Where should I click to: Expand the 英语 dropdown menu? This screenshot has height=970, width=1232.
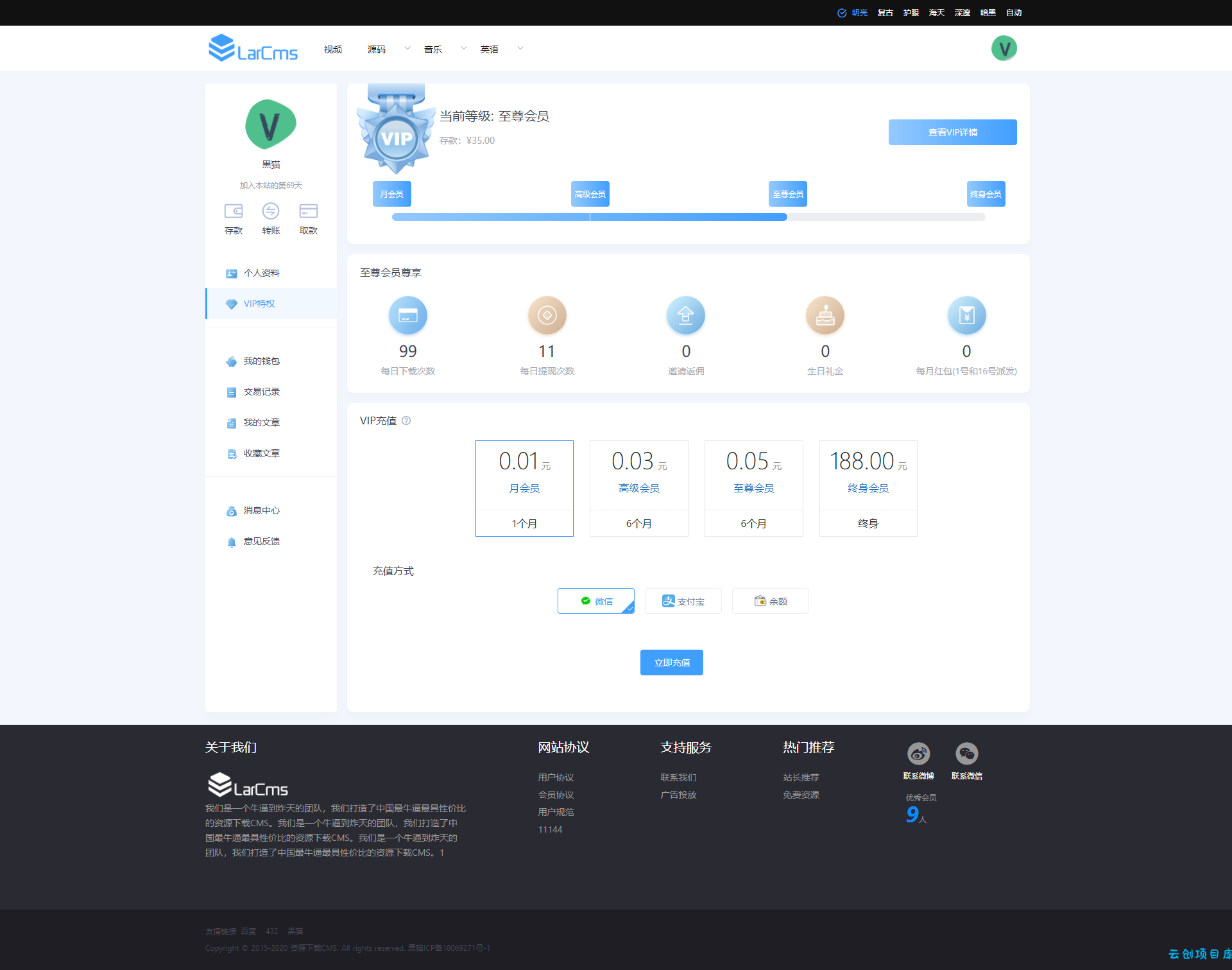520,48
